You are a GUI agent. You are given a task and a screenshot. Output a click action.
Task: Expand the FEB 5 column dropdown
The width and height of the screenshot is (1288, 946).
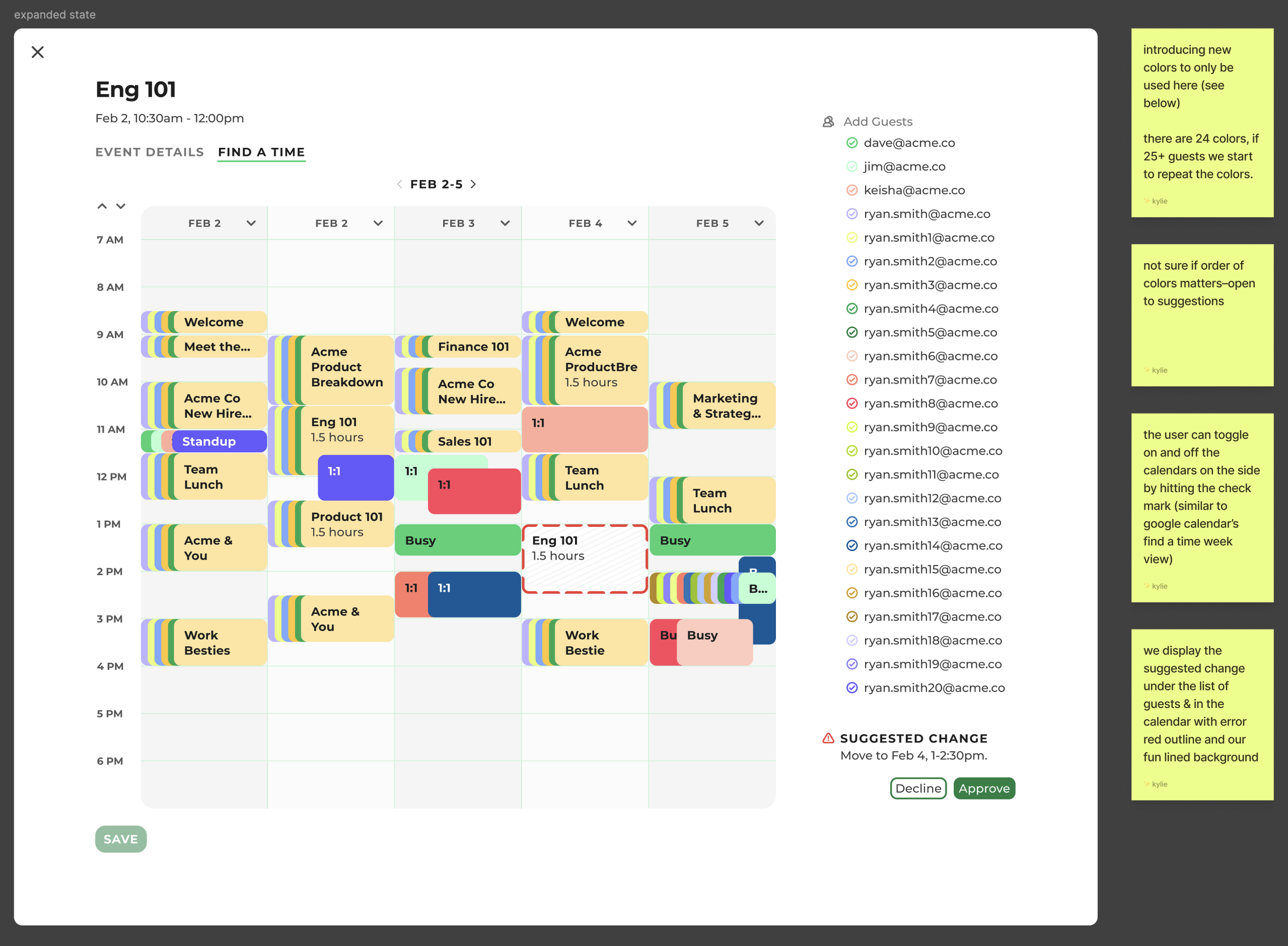pos(758,223)
